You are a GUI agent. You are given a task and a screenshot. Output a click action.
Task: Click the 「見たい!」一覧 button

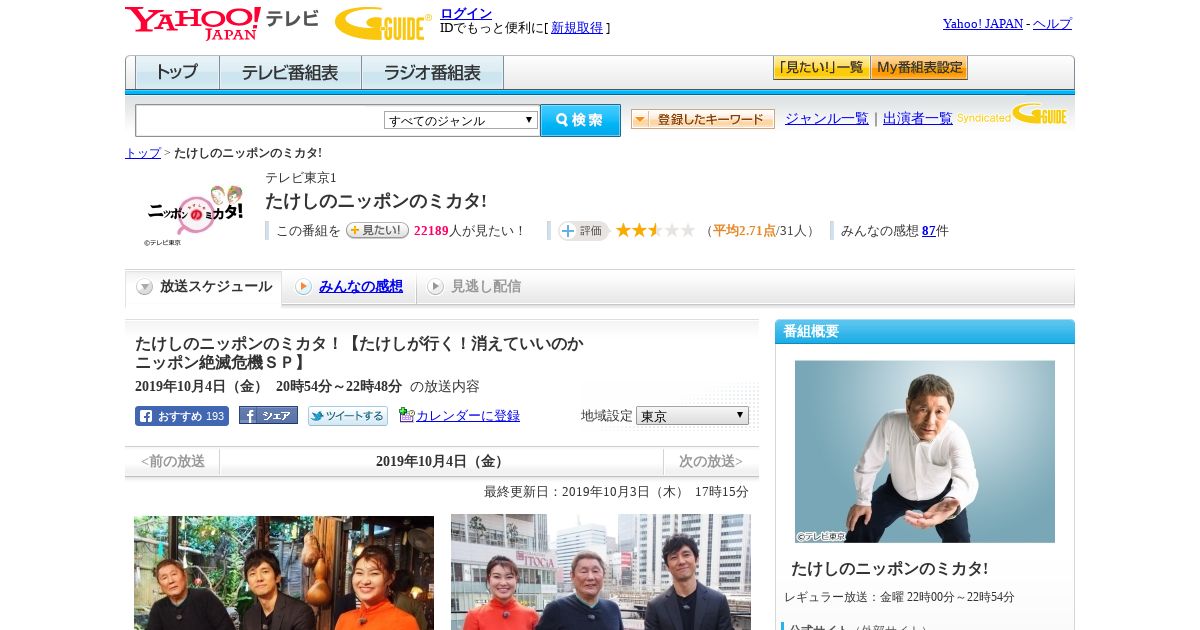(821, 68)
